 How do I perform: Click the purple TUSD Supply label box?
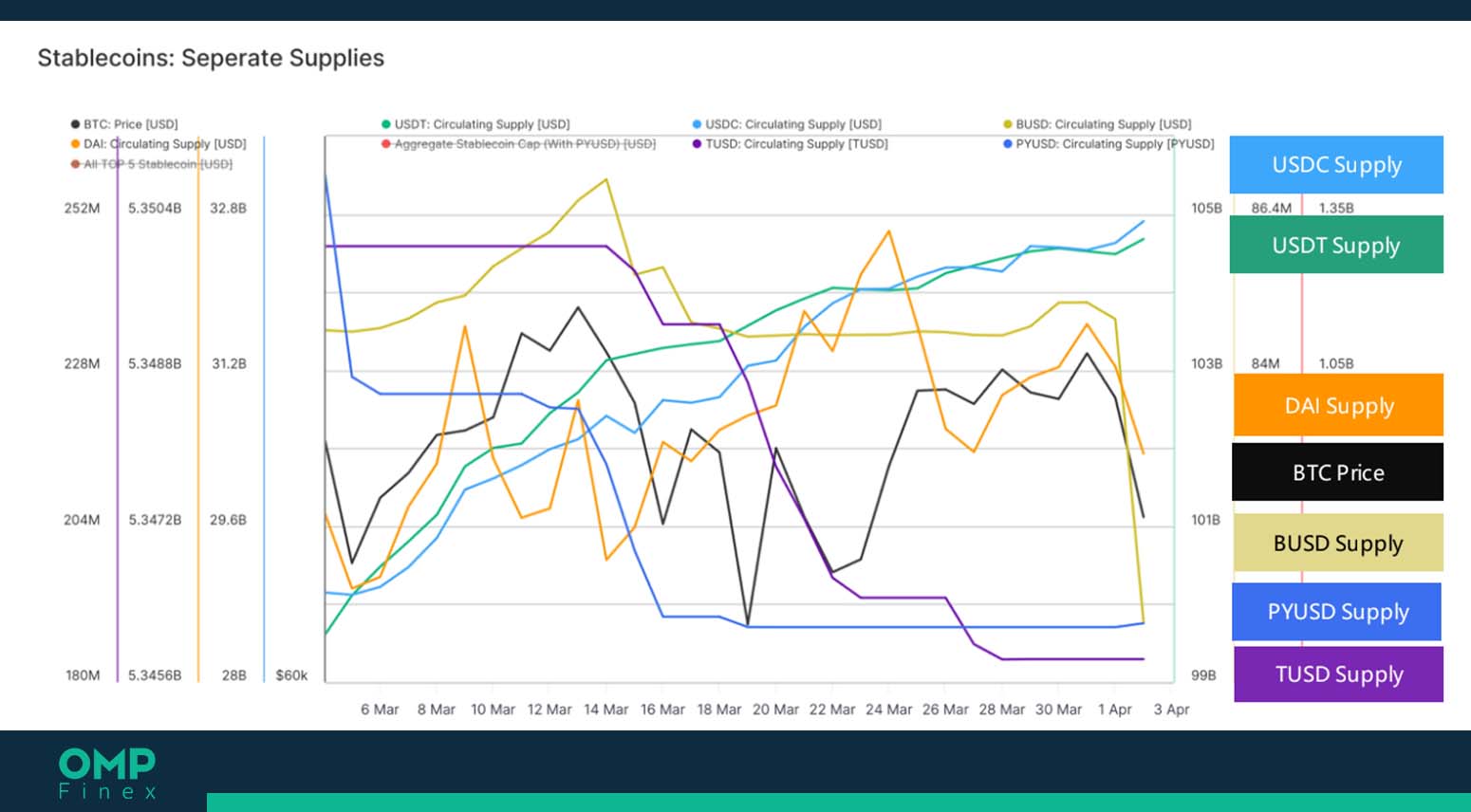tap(1338, 674)
